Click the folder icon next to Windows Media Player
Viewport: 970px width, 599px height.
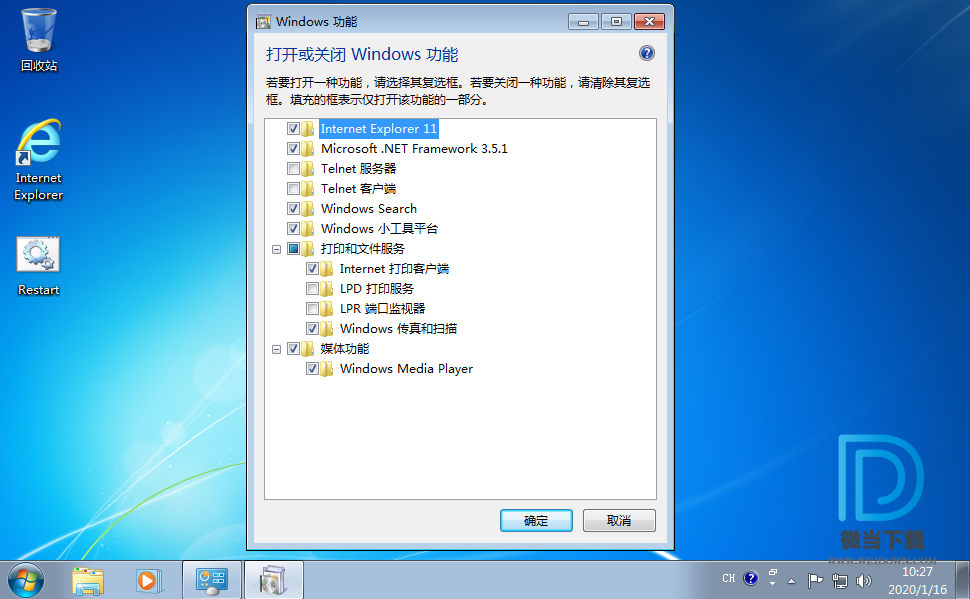point(327,369)
